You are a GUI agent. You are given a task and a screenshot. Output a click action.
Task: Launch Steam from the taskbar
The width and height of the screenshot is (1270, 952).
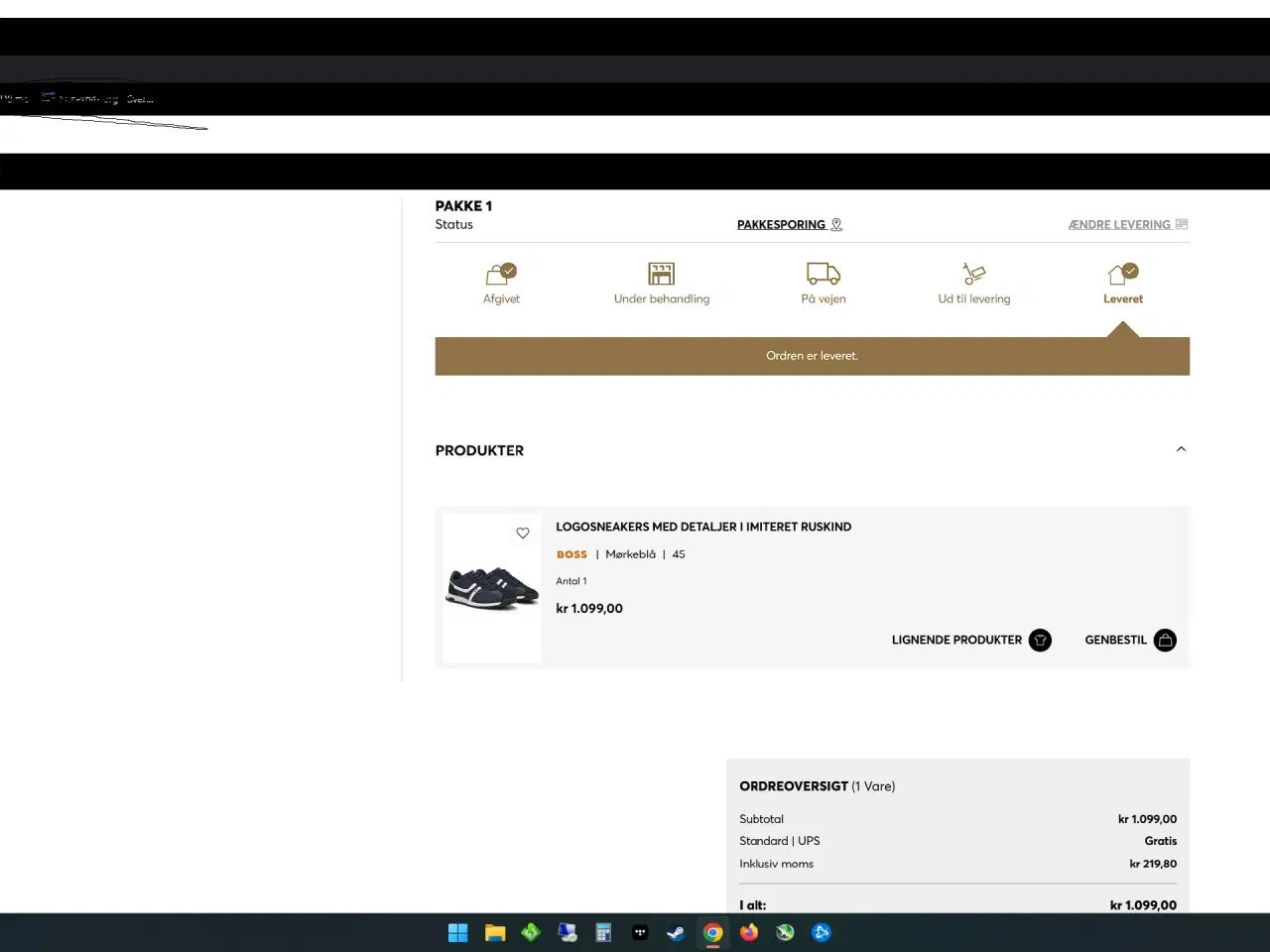pos(676,932)
